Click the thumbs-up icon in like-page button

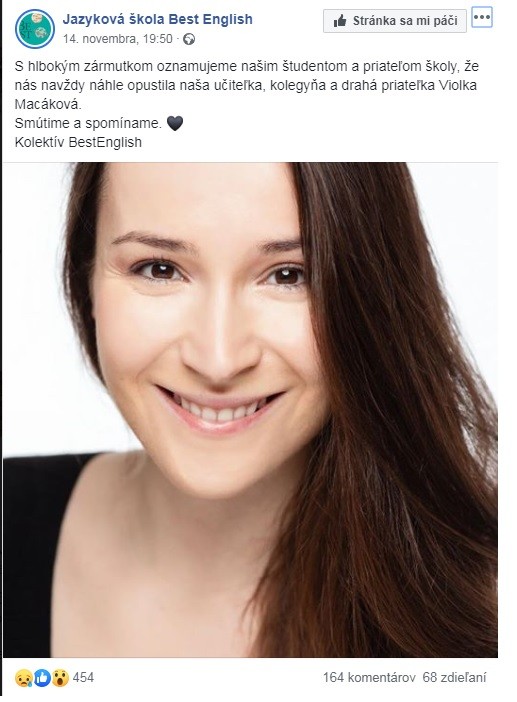[340, 21]
